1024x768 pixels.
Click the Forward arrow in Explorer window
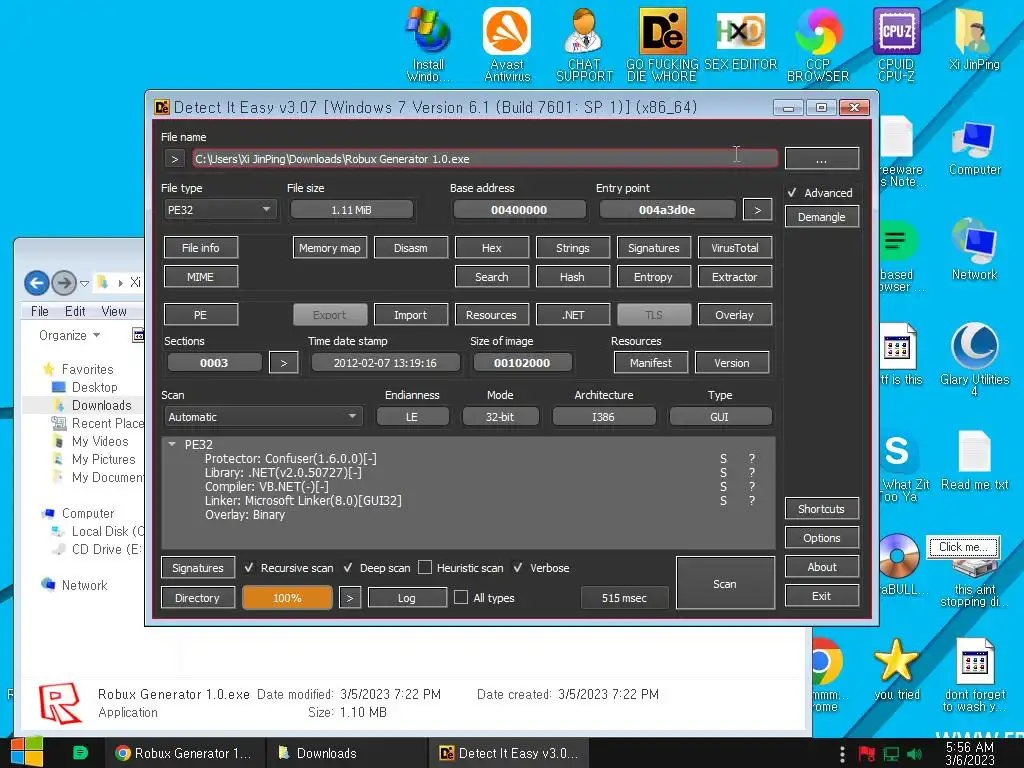tap(64, 283)
